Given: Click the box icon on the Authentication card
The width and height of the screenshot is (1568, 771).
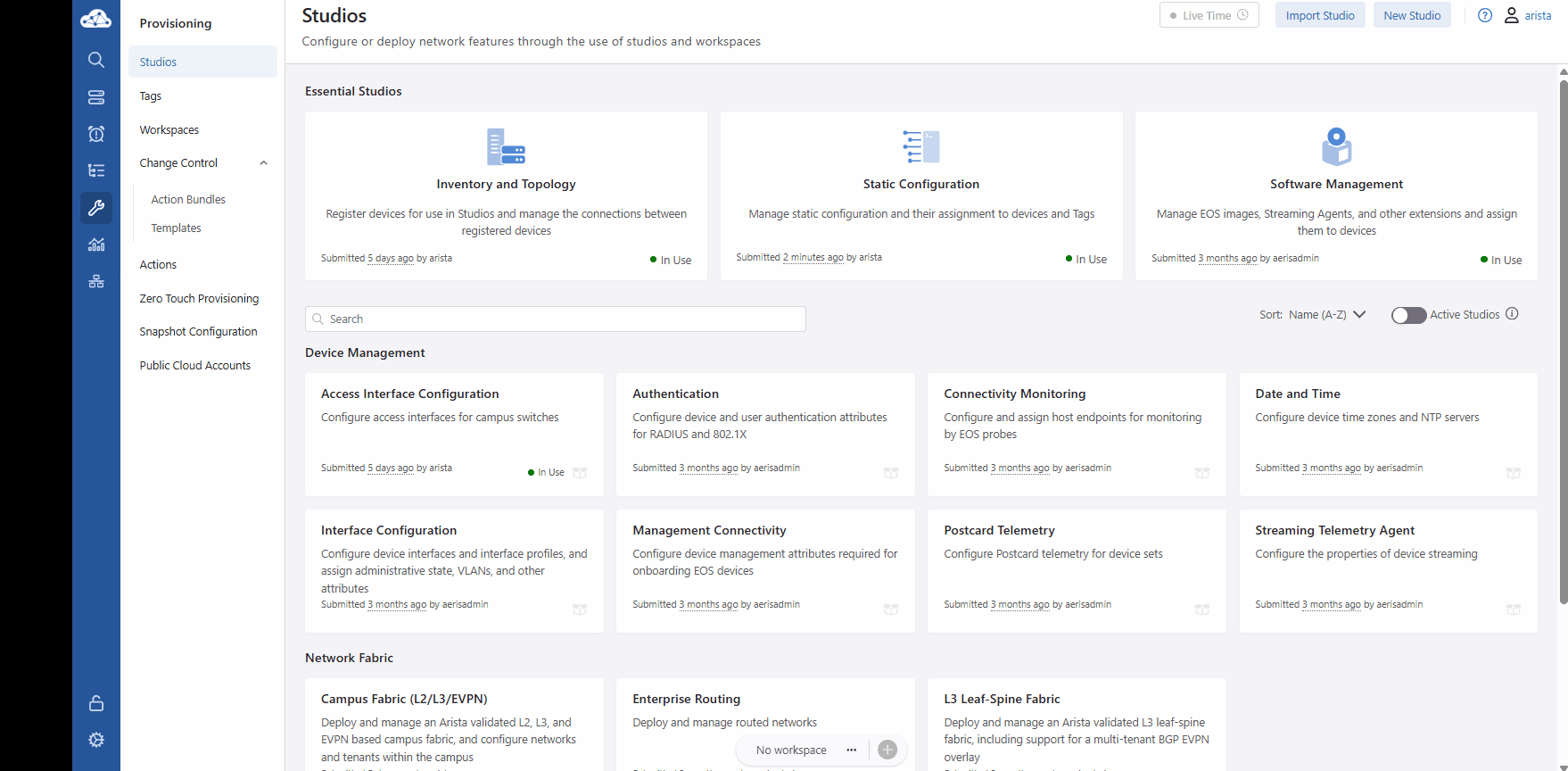Looking at the screenshot, I should tap(891, 473).
